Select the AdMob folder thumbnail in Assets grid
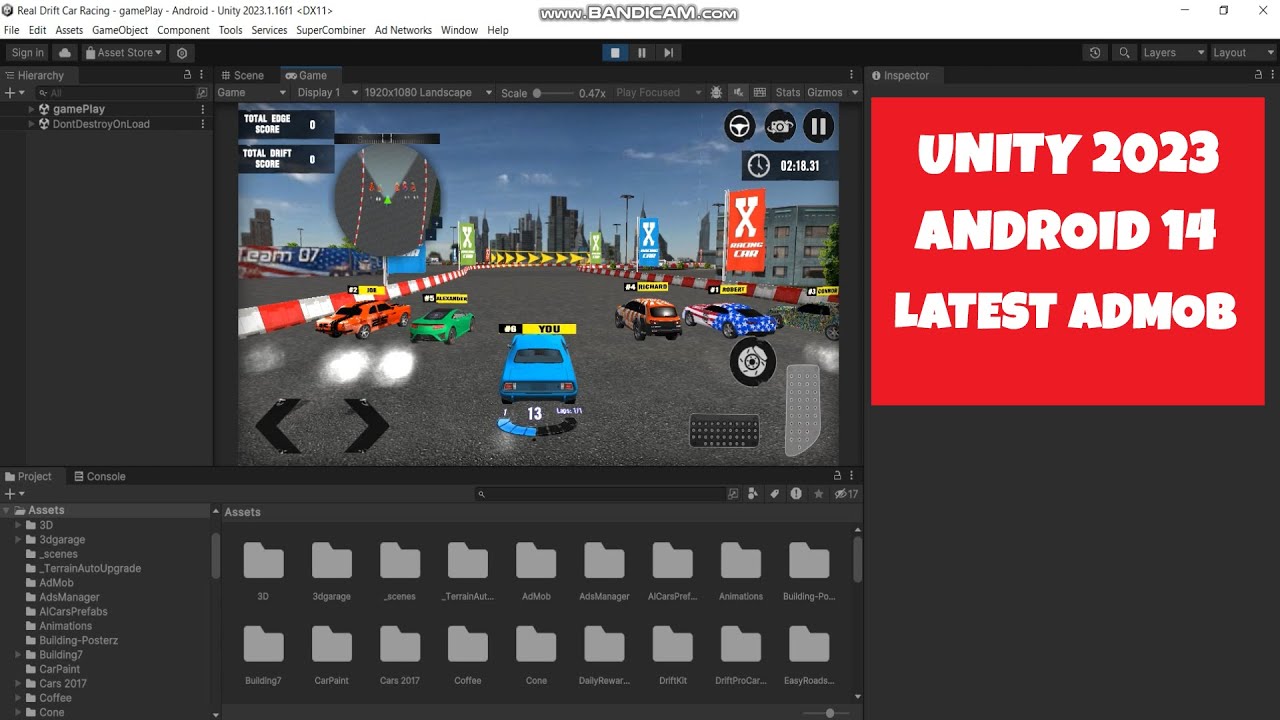Image resolution: width=1280 pixels, height=720 pixels. tap(536, 571)
